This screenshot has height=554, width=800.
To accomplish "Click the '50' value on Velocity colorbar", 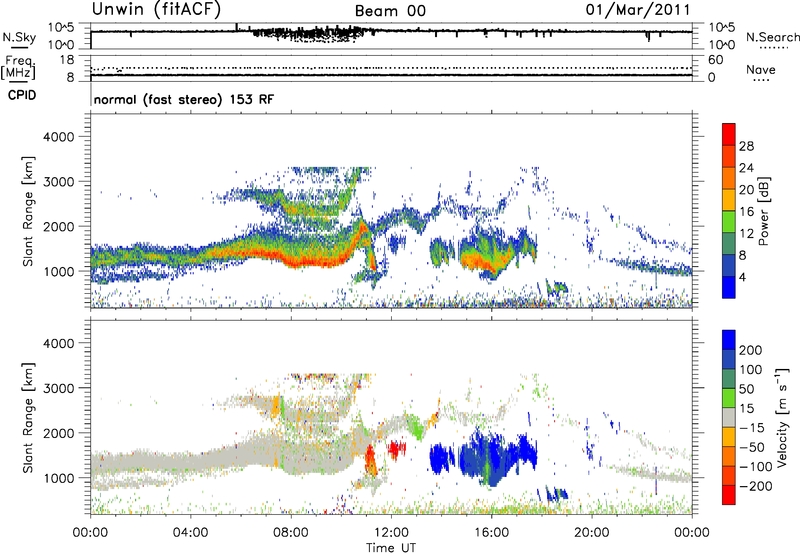I will (x=746, y=389).
